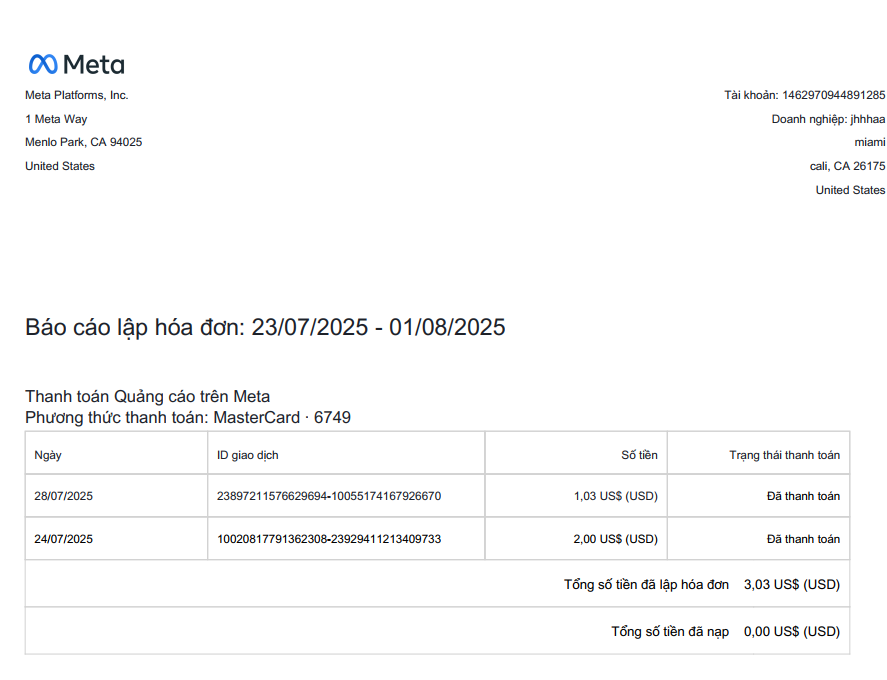Image resolution: width=887 pixels, height=680 pixels.
Task: Click the MasterCard 6749 payment method line
Action: click(188, 418)
